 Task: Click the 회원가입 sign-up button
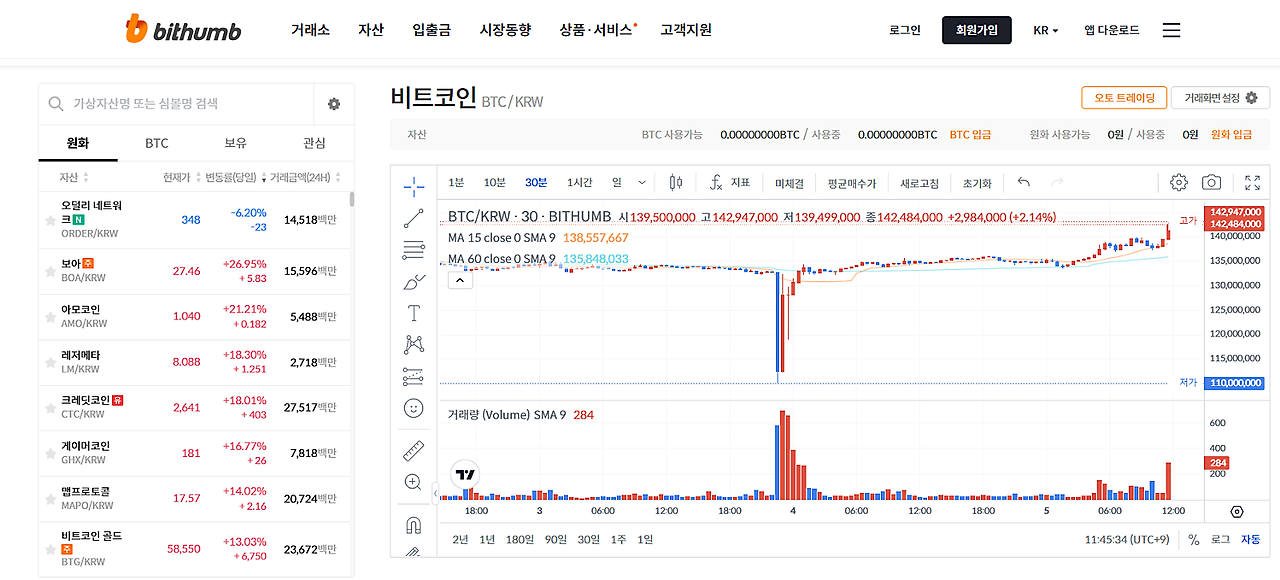click(x=976, y=30)
